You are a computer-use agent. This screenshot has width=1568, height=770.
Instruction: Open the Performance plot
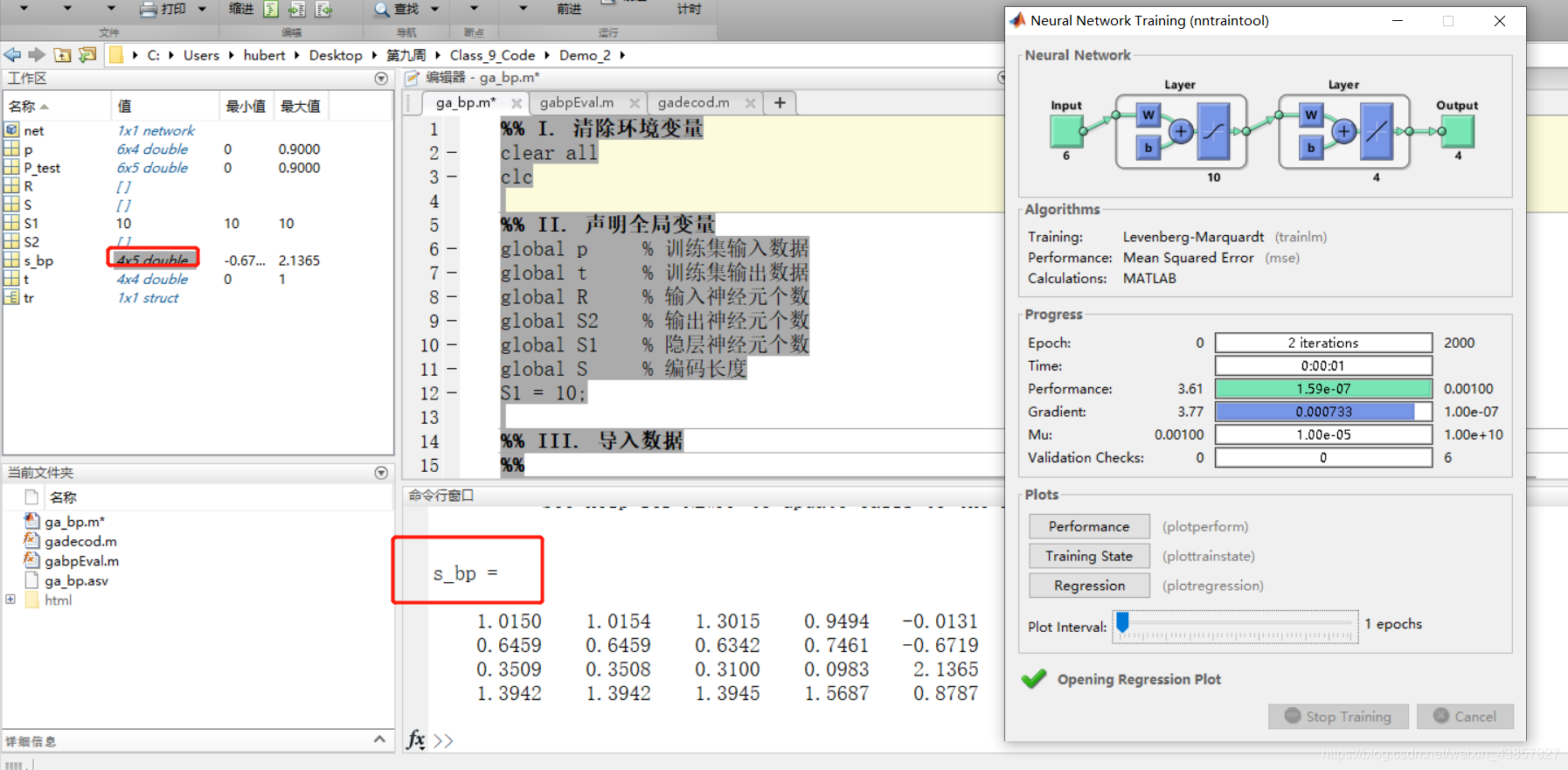[x=1089, y=526]
